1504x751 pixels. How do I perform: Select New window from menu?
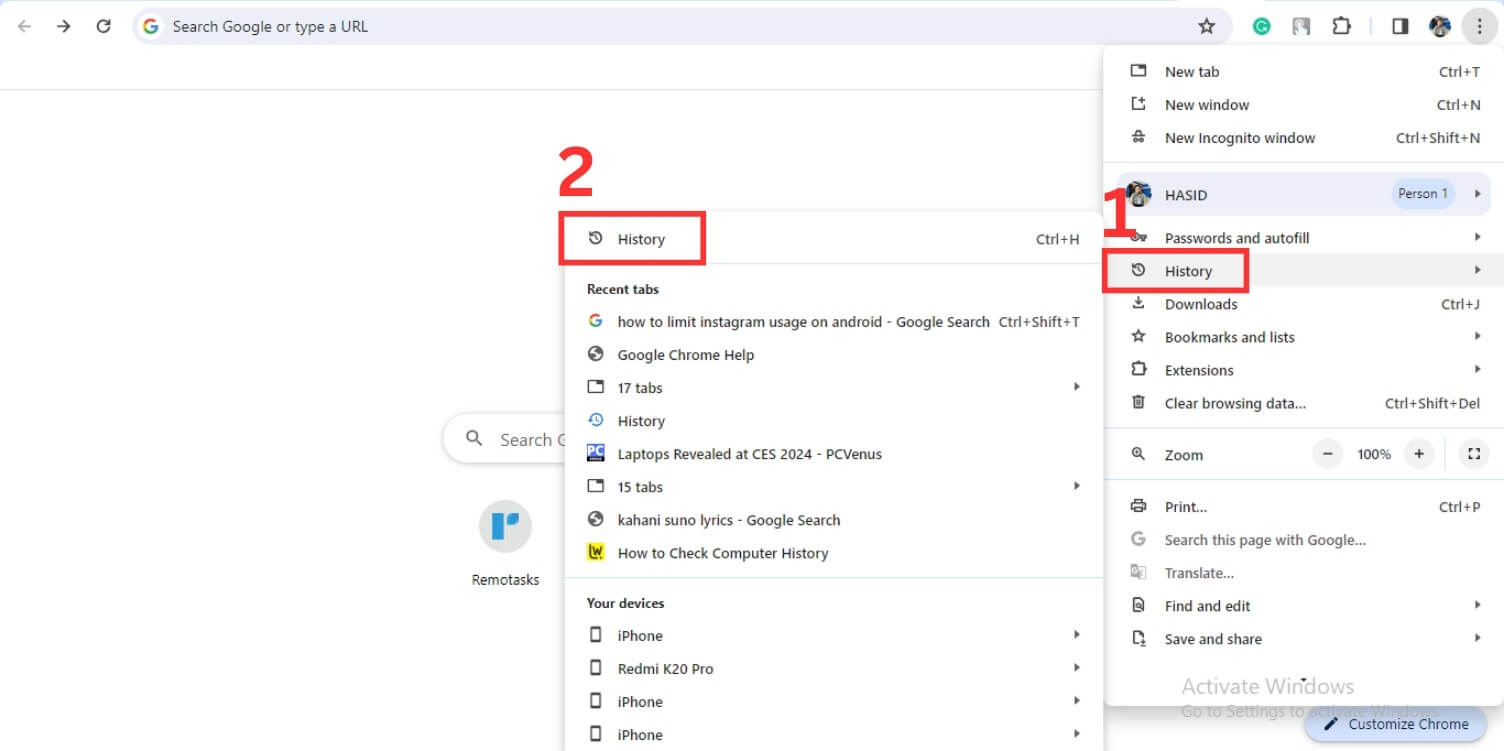tap(1303, 105)
